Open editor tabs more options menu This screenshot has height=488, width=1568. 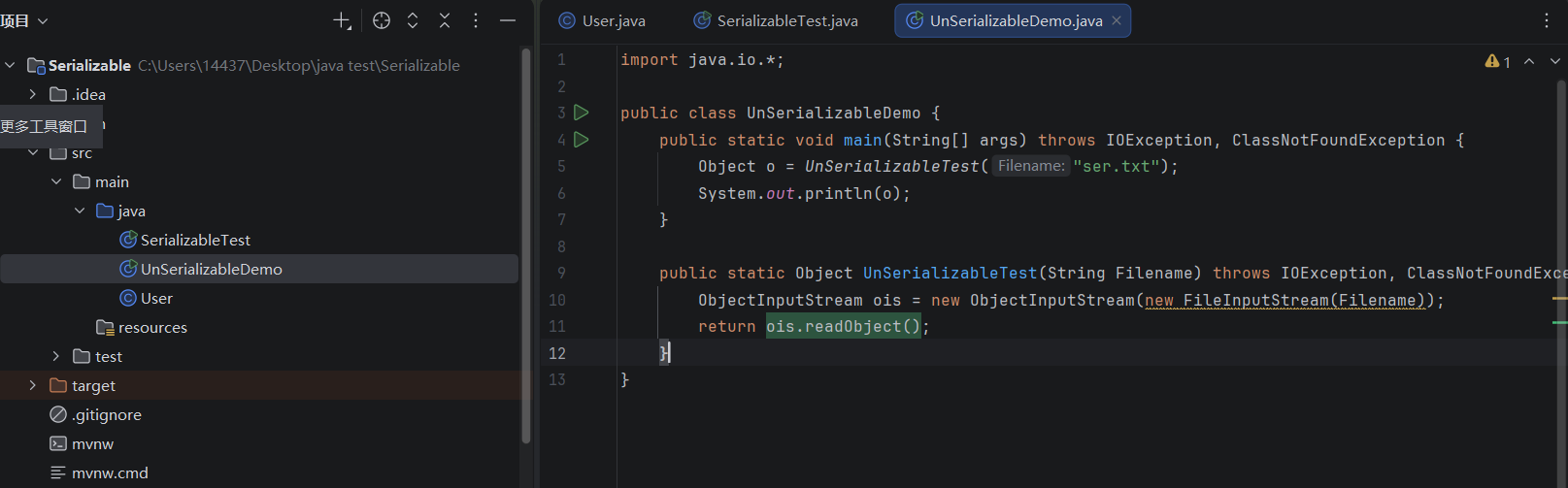[1547, 20]
